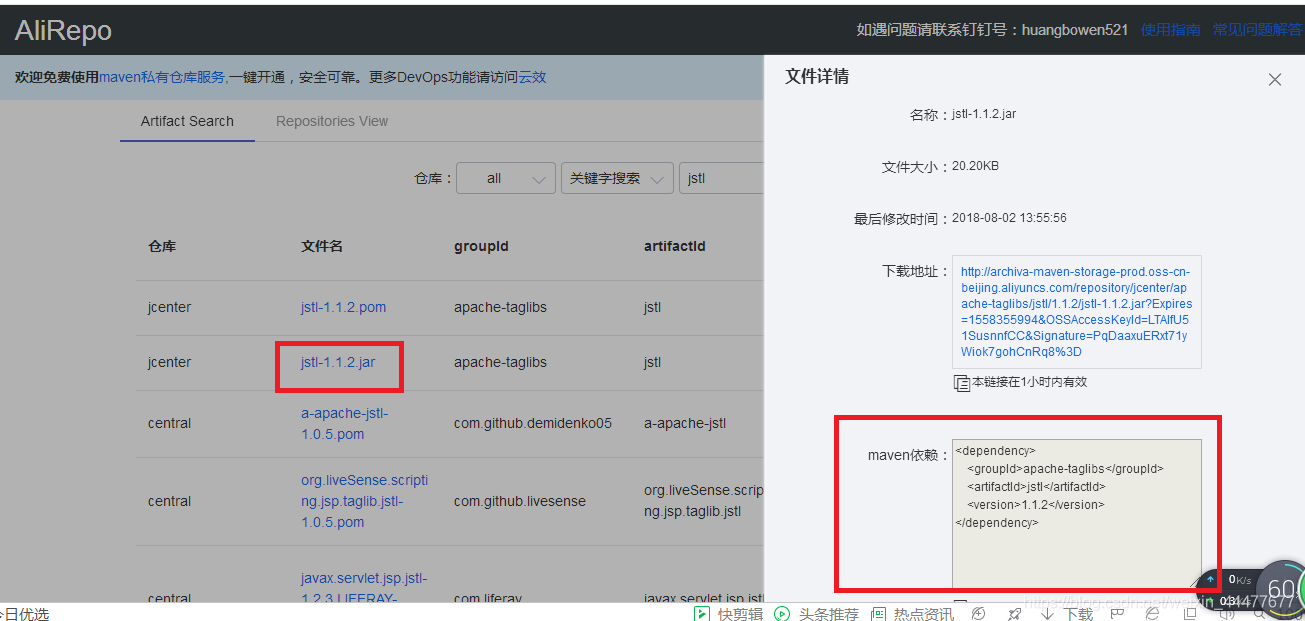Image resolution: width=1305 pixels, height=621 pixels.
Task: Switch to the Repositories View tab
Action: coord(332,121)
